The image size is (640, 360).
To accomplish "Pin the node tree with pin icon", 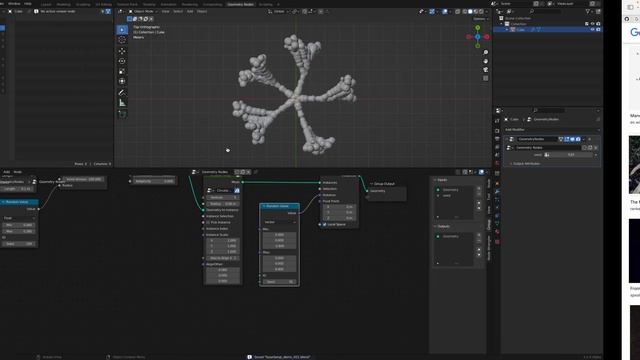I will (x=256, y=172).
